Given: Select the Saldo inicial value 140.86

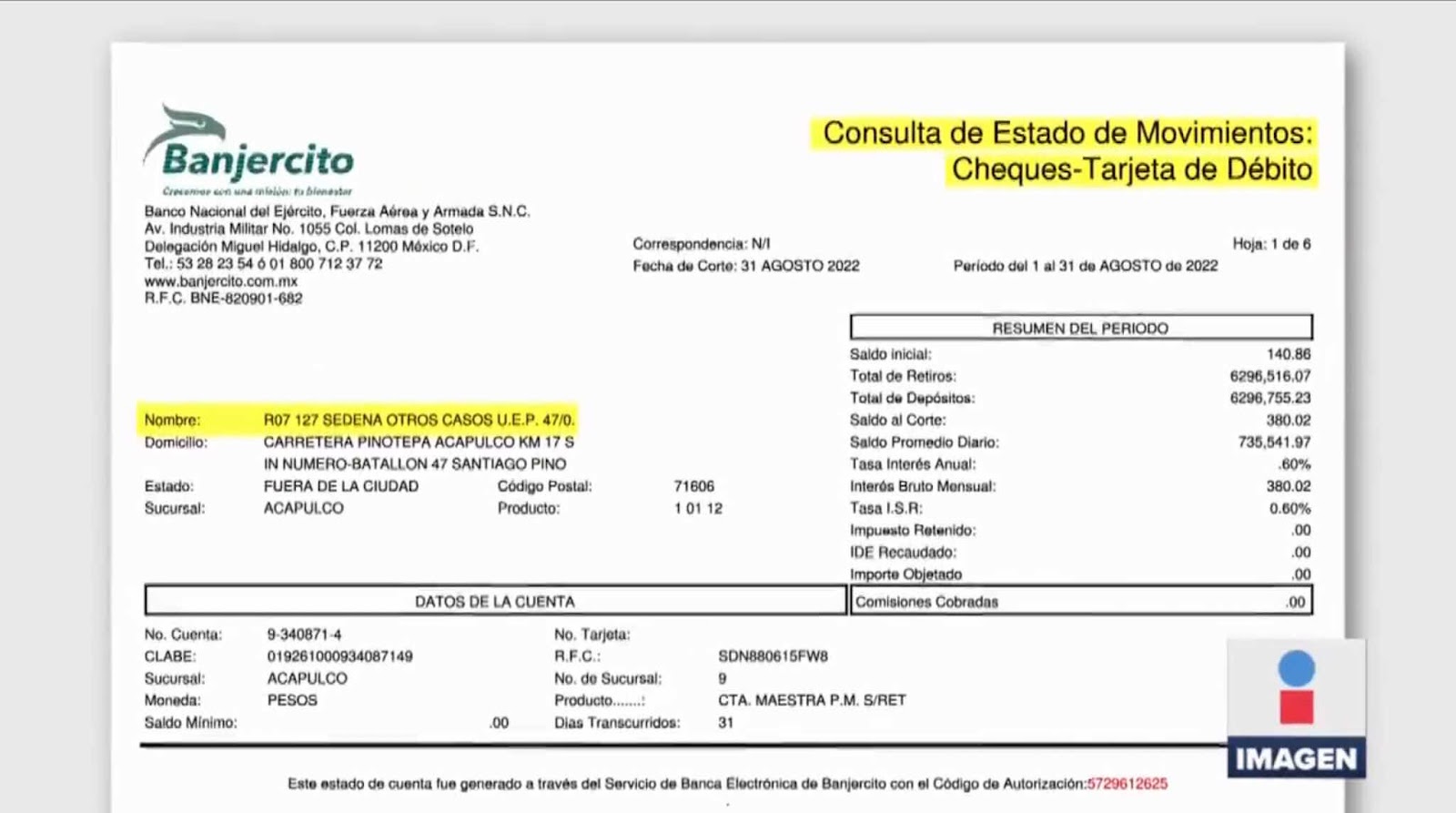Looking at the screenshot, I should click(1289, 354).
